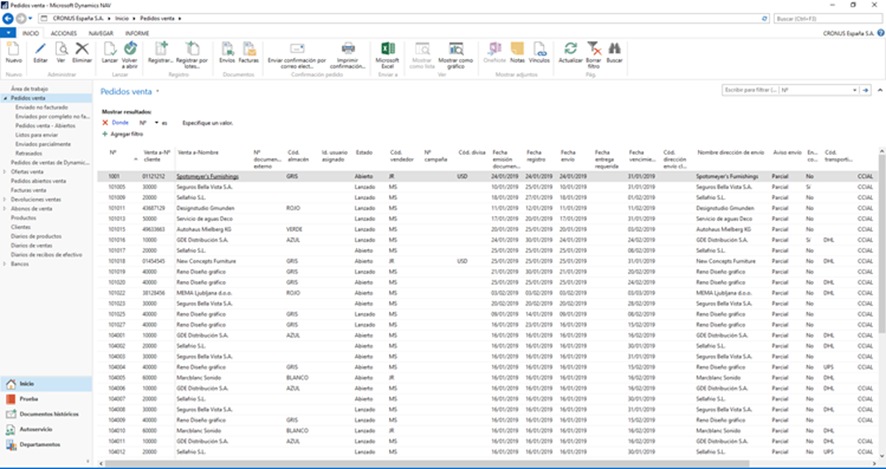Open Documentos históricos navigation section
Image resolution: width=886 pixels, height=469 pixels.
(x=46, y=414)
